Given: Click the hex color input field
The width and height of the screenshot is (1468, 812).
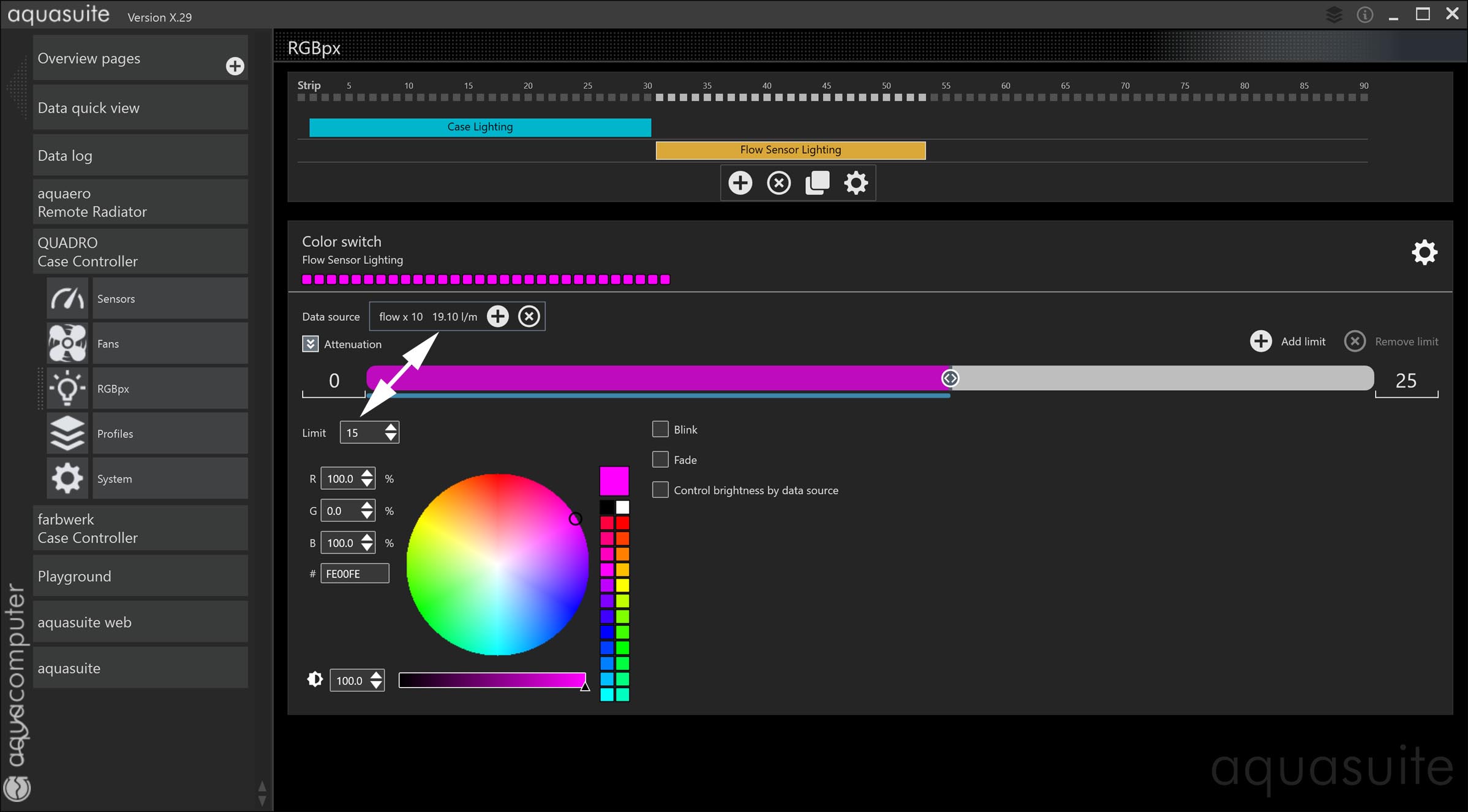Looking at the screenshot, I should pos(354,574).
